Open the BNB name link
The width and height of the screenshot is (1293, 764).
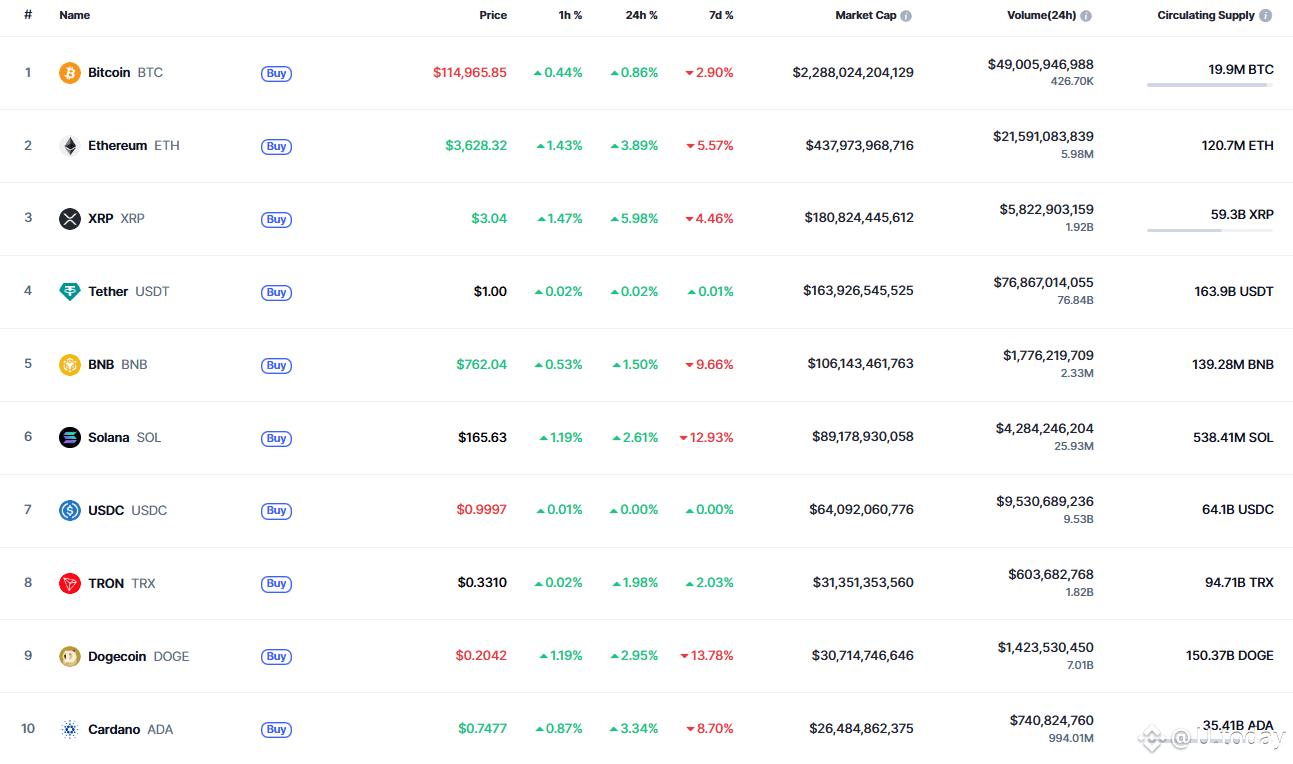pos(118,365)
